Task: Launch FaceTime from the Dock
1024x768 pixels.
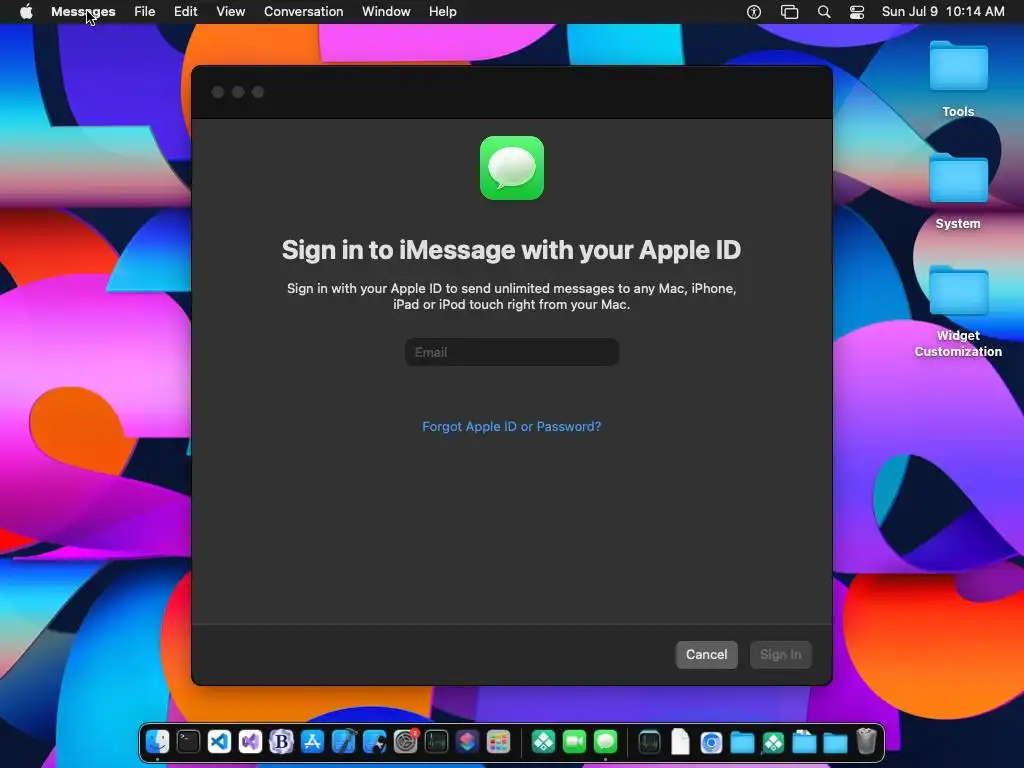Action: point(575,742)
